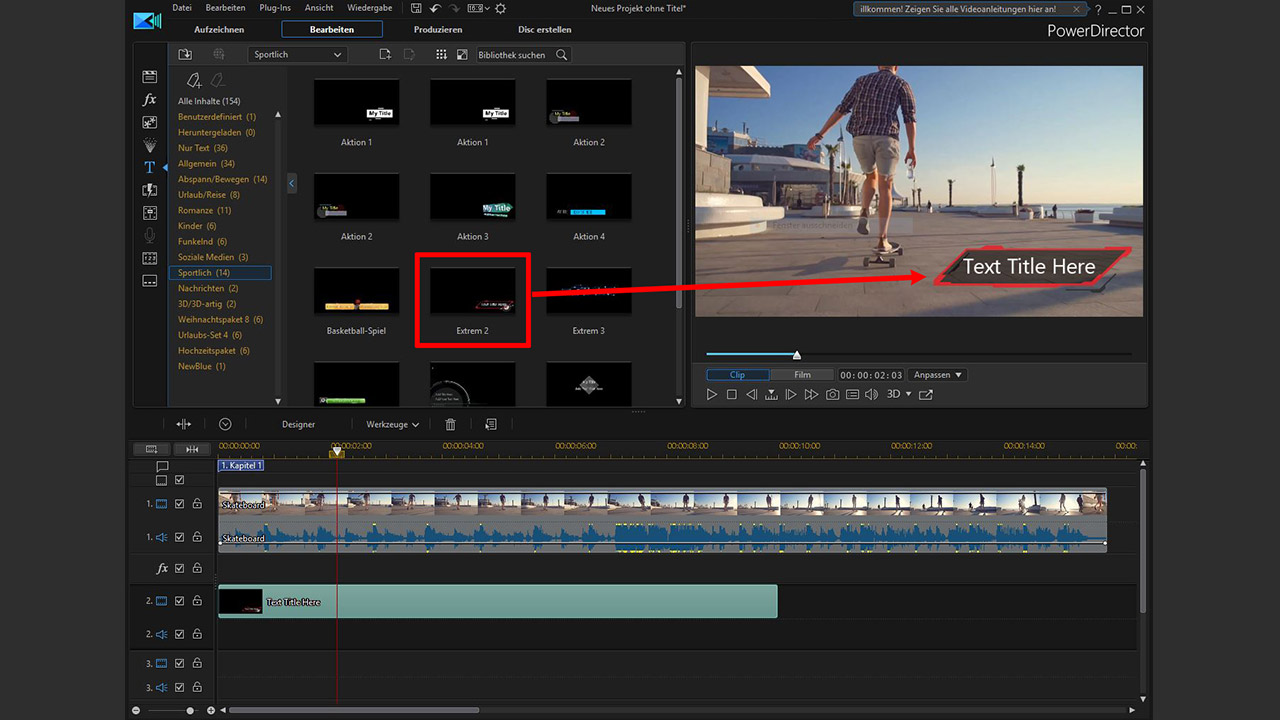Click the preview volume speaker icon
The width and height of the screenshot is (1280, 720).
(871, 395)
